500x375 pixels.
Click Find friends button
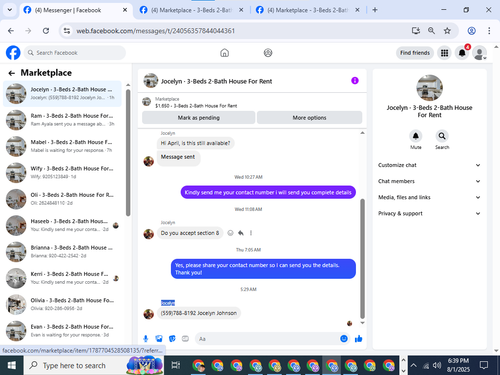(x=415, y=53)
